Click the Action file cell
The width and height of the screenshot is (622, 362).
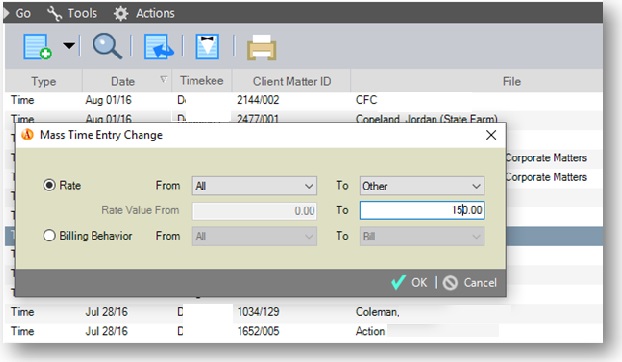pyautogui.click(x=371, y=331)
